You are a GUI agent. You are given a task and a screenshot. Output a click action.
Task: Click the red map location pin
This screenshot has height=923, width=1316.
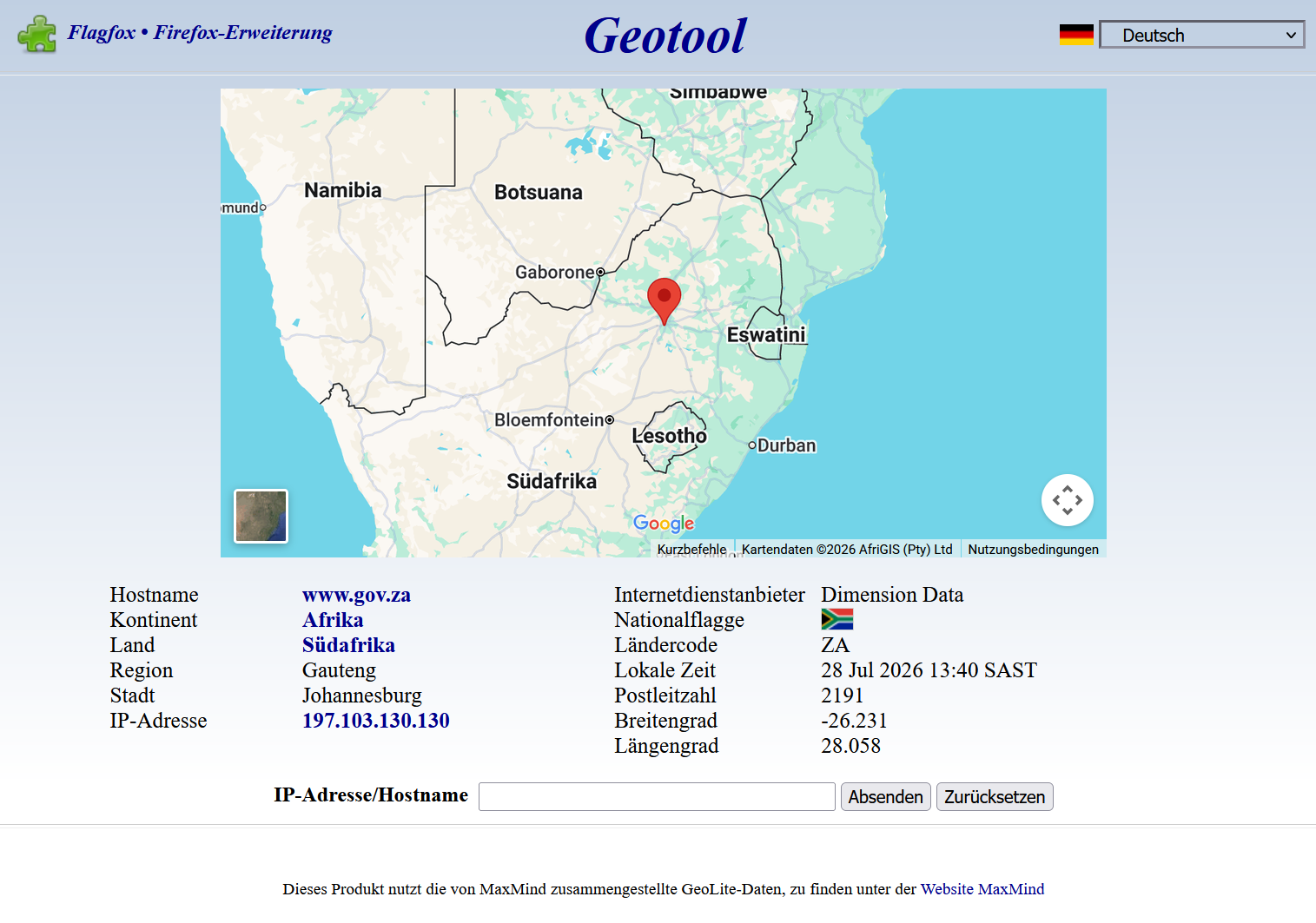point(665,301)
